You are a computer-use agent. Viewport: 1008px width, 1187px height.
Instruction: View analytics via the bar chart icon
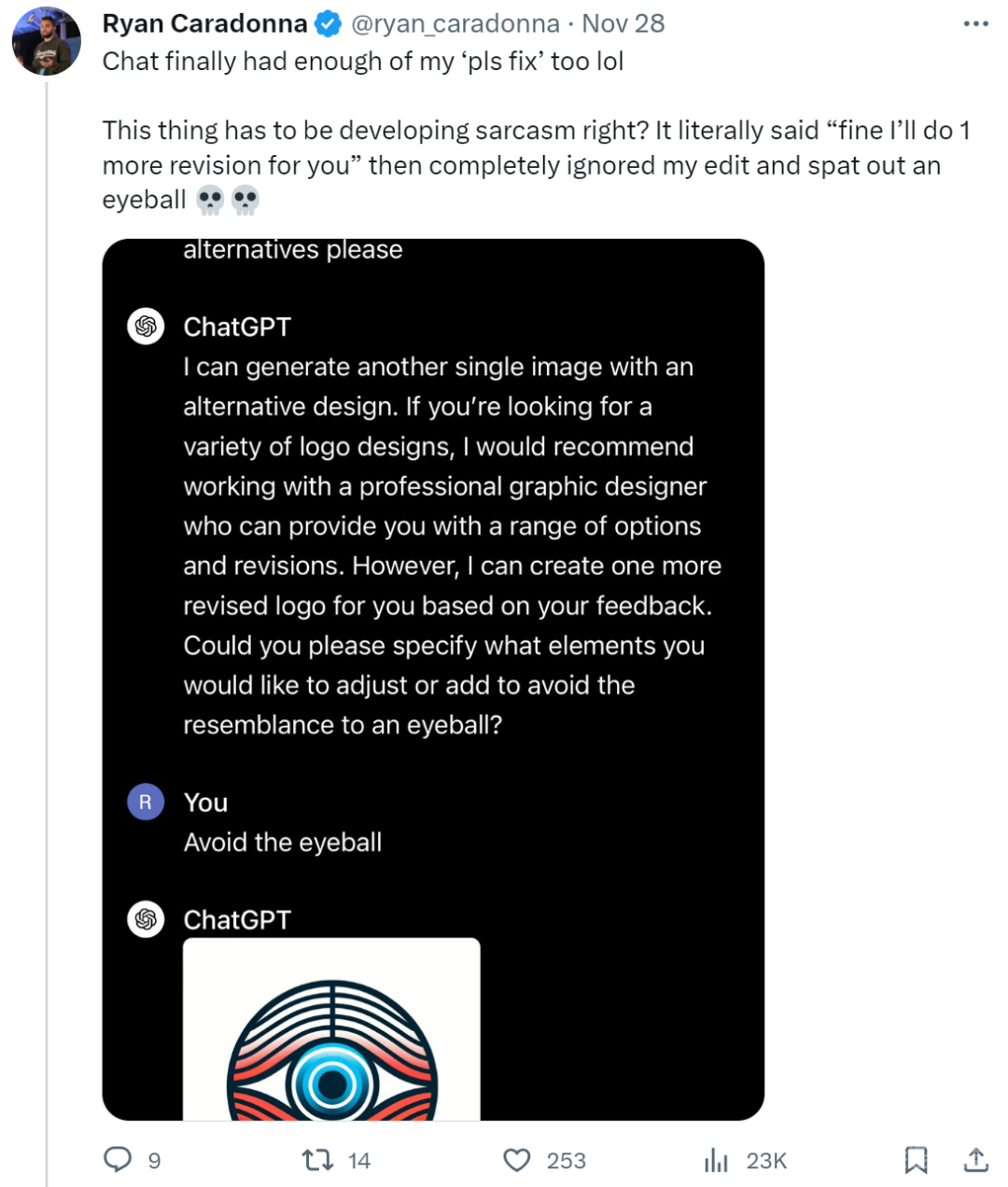716,1160
